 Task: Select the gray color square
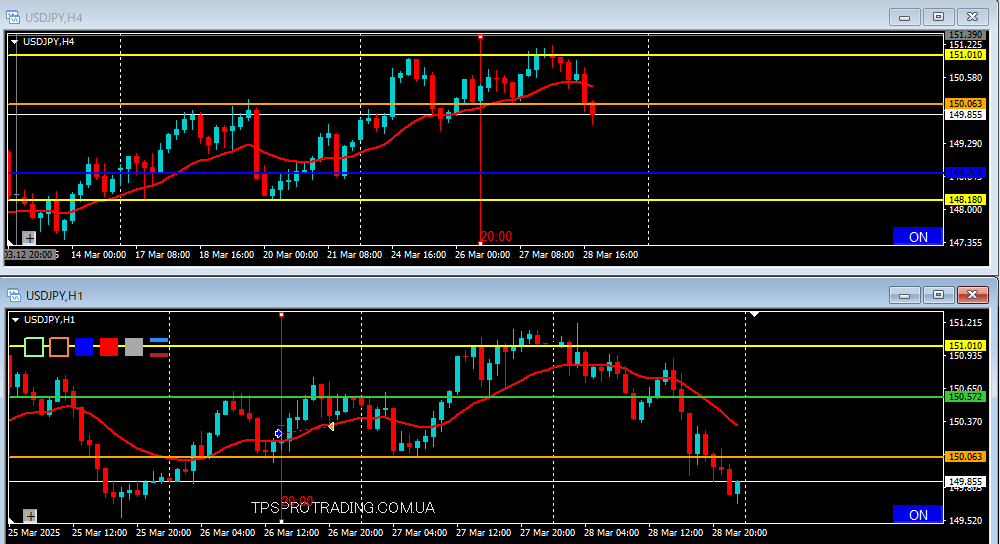coord(134,347)
